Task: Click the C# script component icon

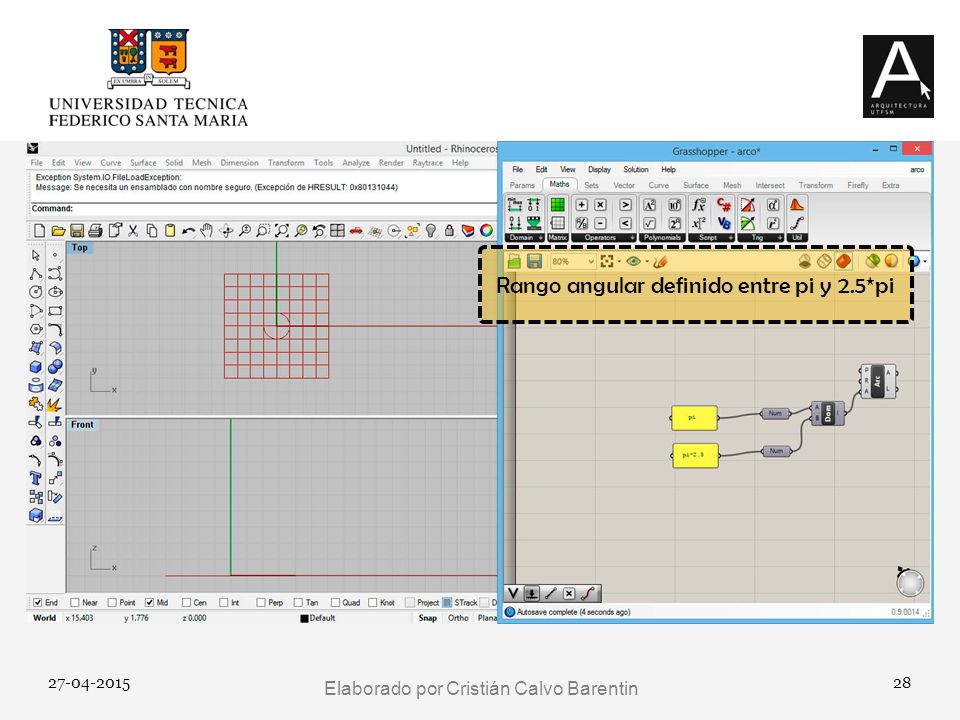Action: (724, 204)
